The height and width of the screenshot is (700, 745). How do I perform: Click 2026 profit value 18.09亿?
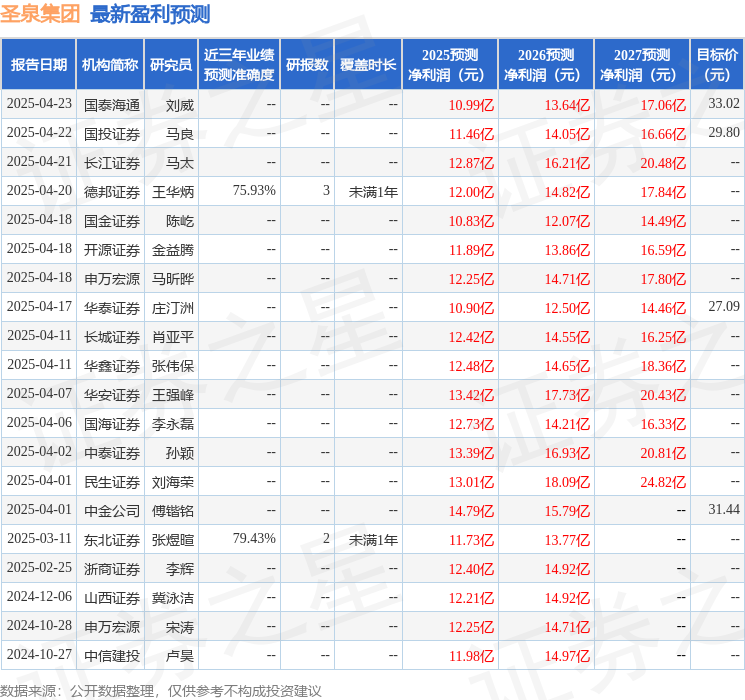[x=567, y=482]
